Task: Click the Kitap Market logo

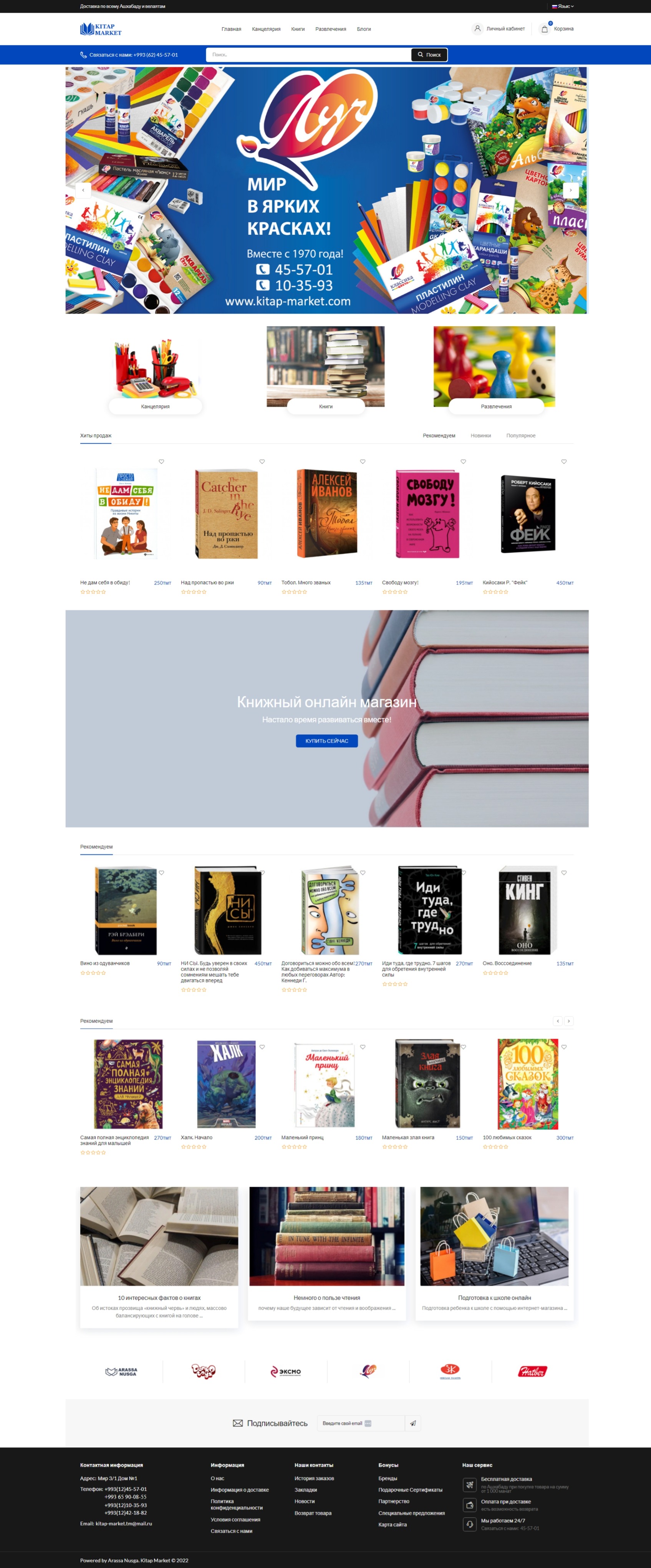Action: [x=101, y=29]
